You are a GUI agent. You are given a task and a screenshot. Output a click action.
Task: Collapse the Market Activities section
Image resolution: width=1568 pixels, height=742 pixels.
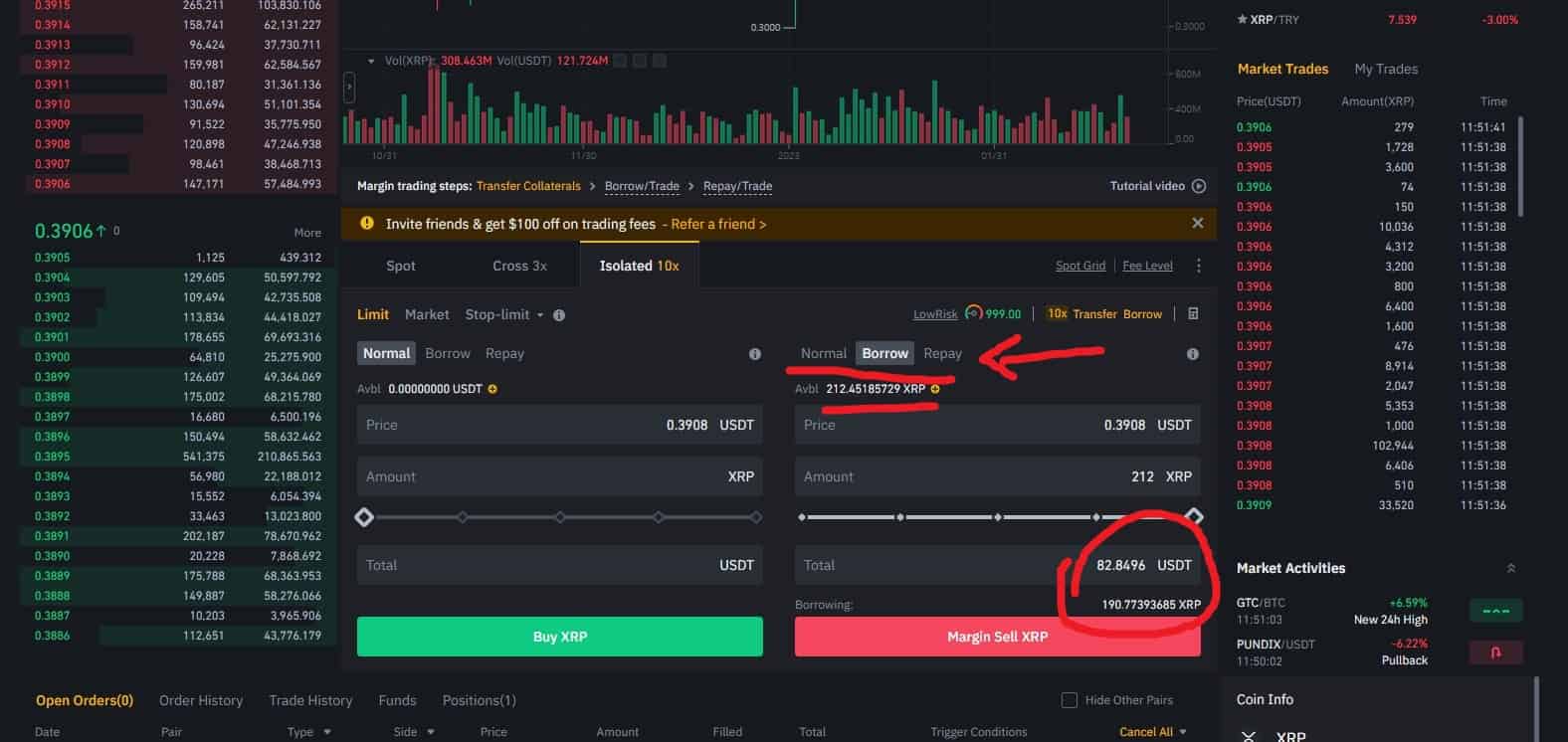(1510, 568)
